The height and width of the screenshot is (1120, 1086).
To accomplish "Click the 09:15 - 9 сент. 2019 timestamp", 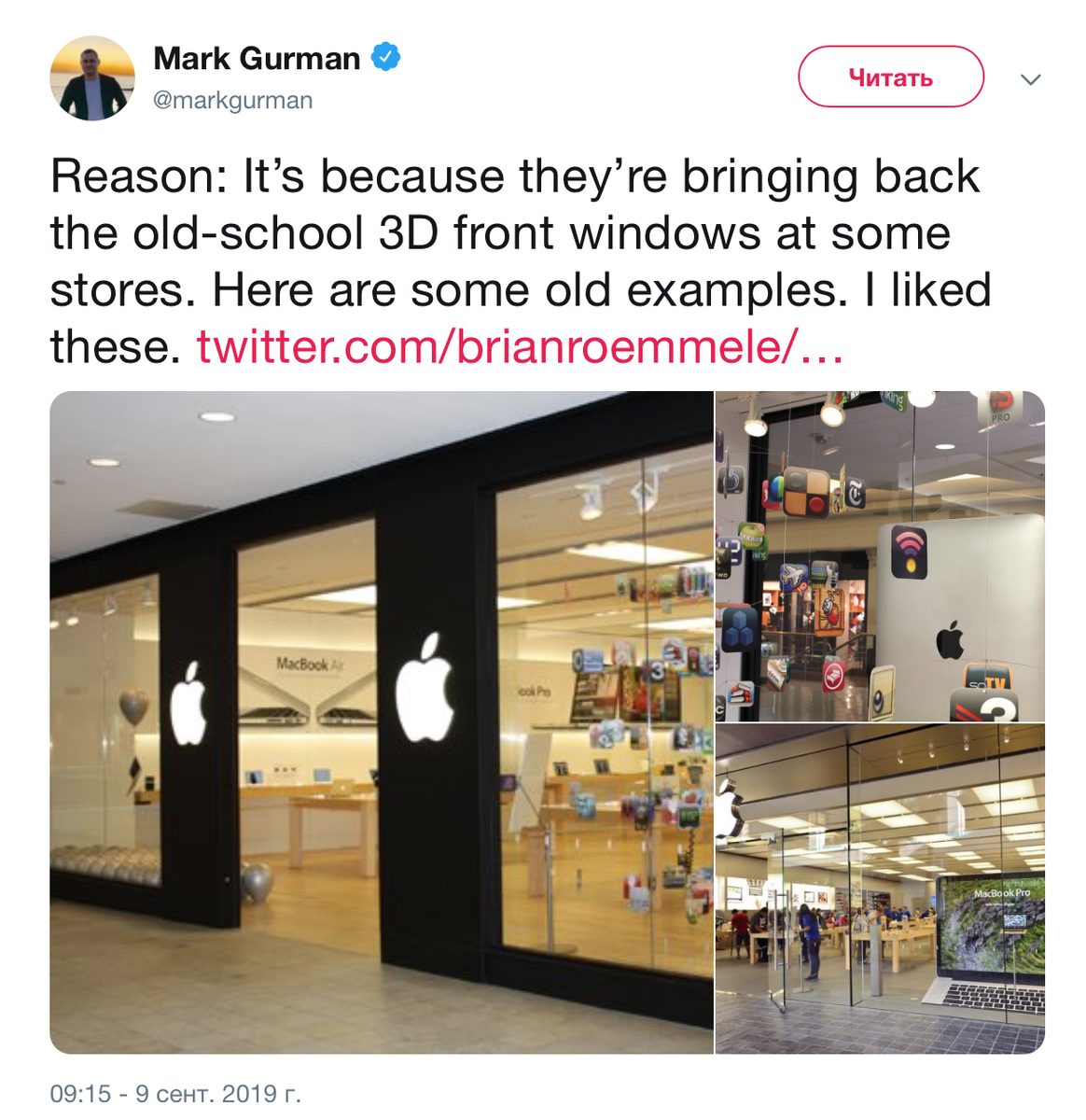I will tap(175, 1093).
